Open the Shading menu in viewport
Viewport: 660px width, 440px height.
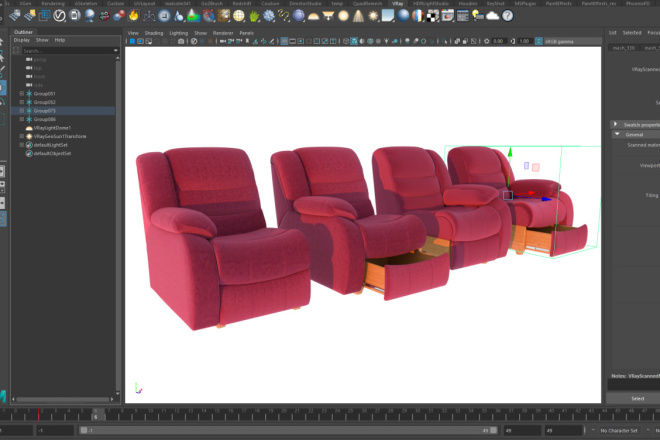pyautogui.click(x=154, y=33)
